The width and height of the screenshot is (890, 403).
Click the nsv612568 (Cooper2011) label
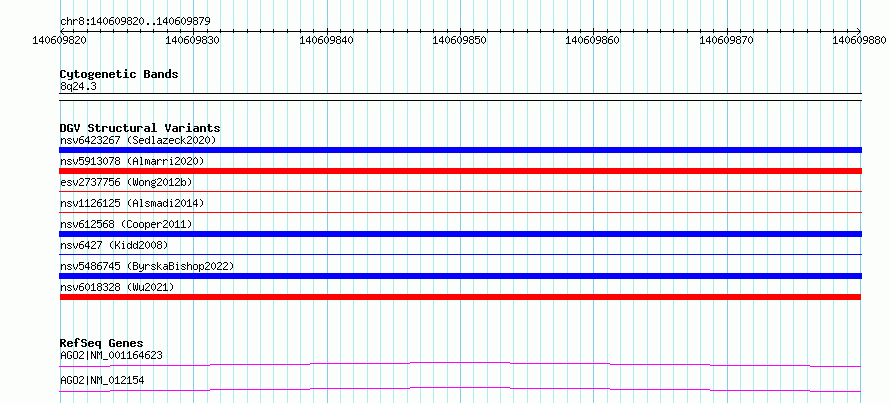tap(126, 224)
